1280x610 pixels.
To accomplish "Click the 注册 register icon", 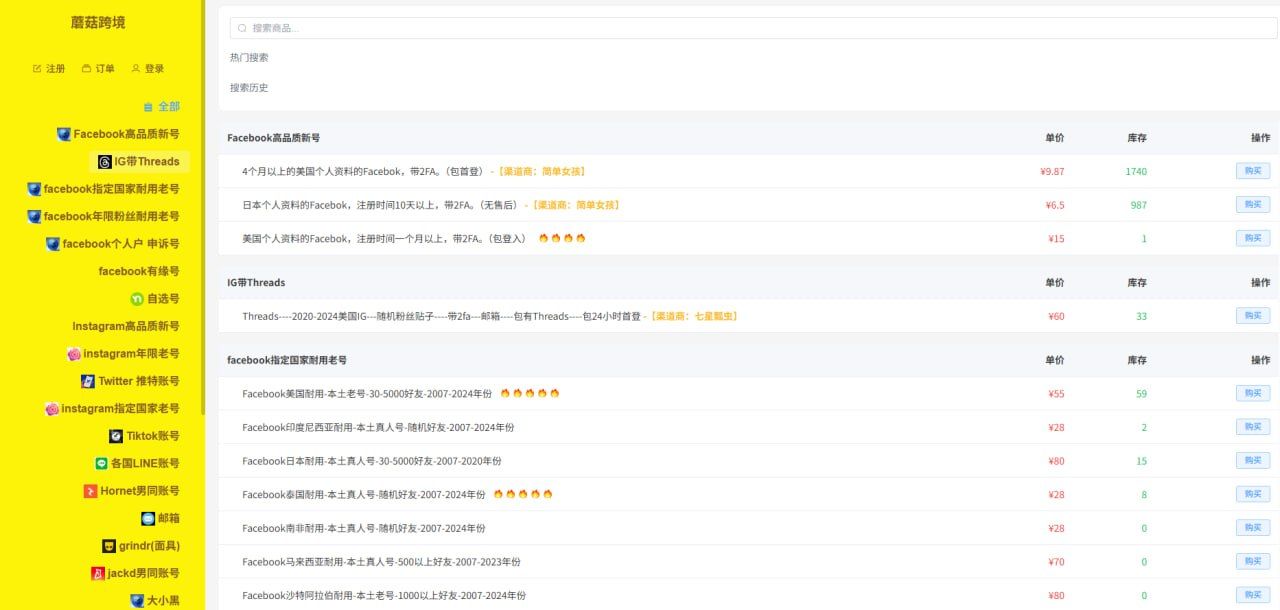I will tap(37, 69).
